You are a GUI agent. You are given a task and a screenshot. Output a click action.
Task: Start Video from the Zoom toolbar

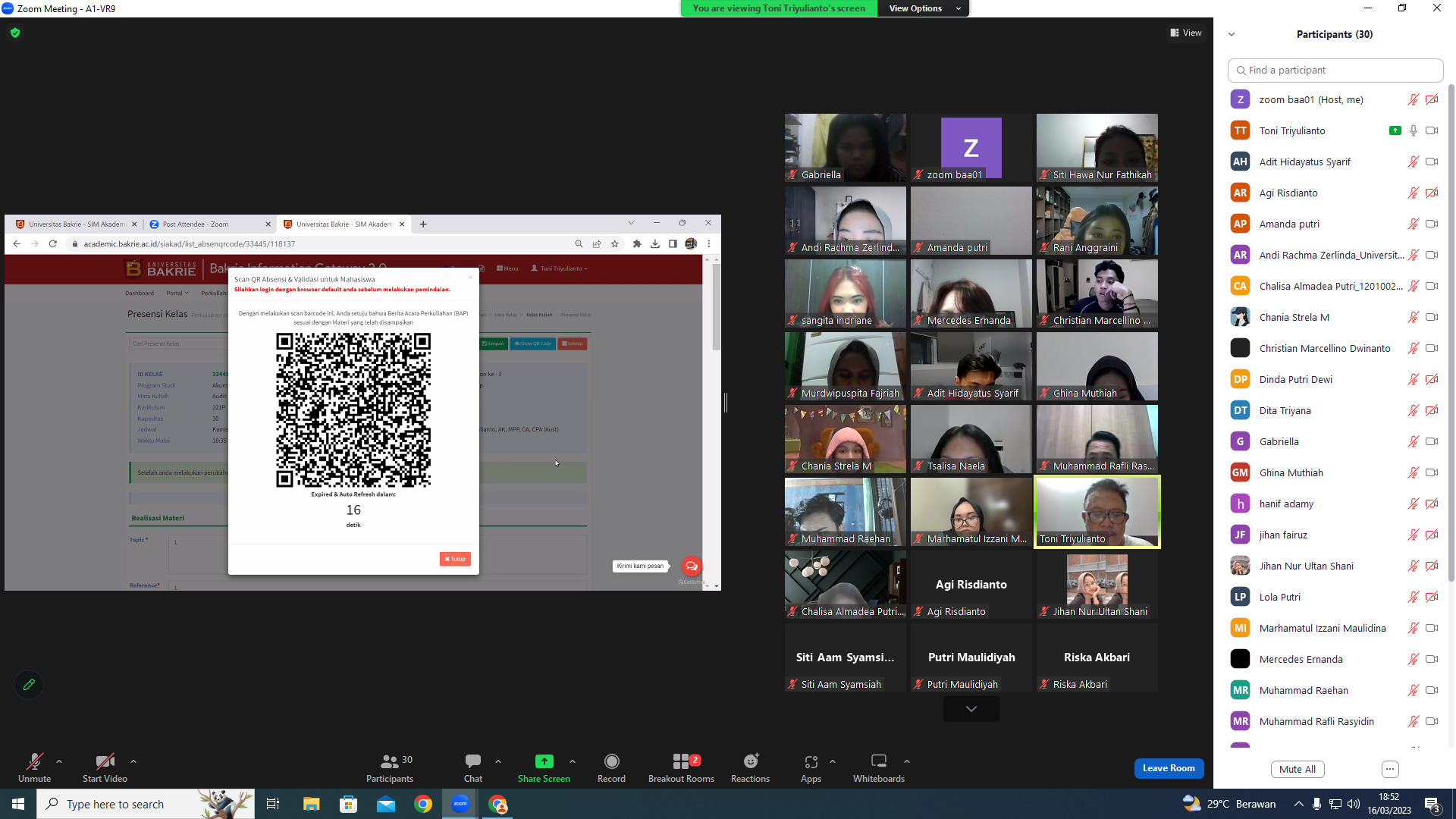(x=105, y=767)
